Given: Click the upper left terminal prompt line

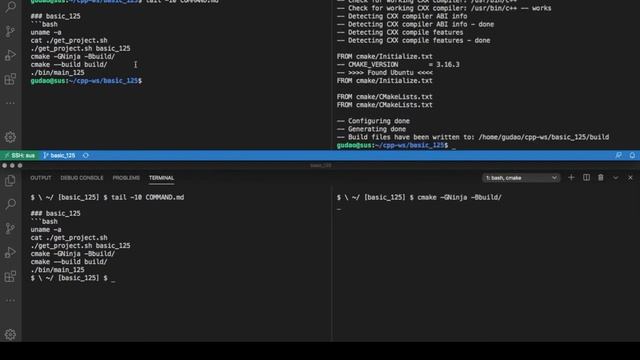Looking at the screenshot, I should pos(86,81).
